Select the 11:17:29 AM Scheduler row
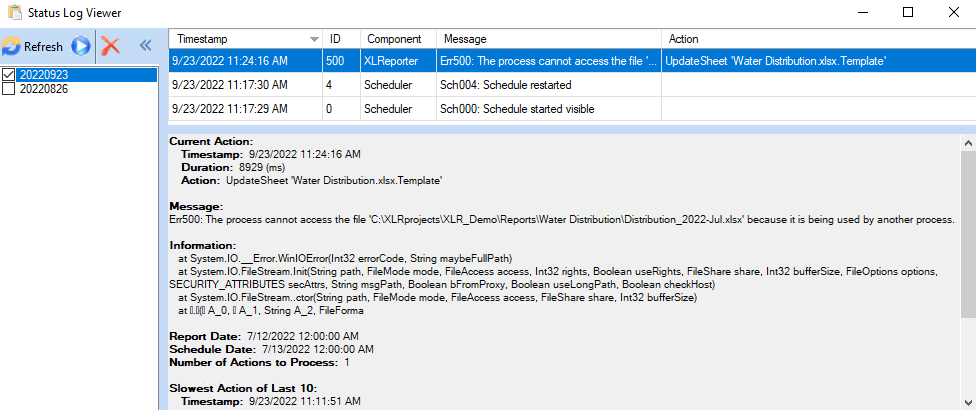 point(572,109)
